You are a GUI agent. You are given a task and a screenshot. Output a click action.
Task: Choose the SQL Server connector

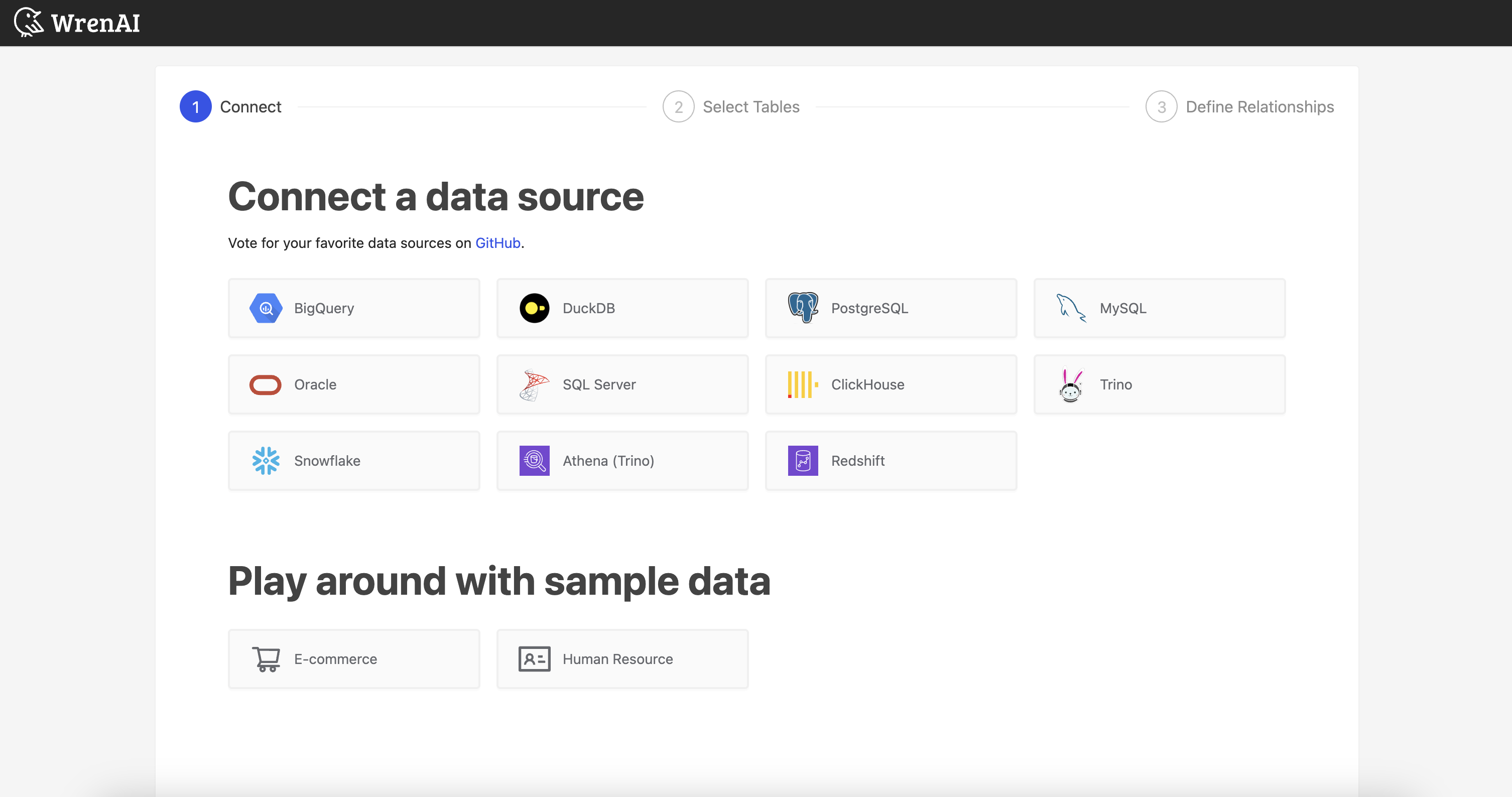(x=622, y=384)
